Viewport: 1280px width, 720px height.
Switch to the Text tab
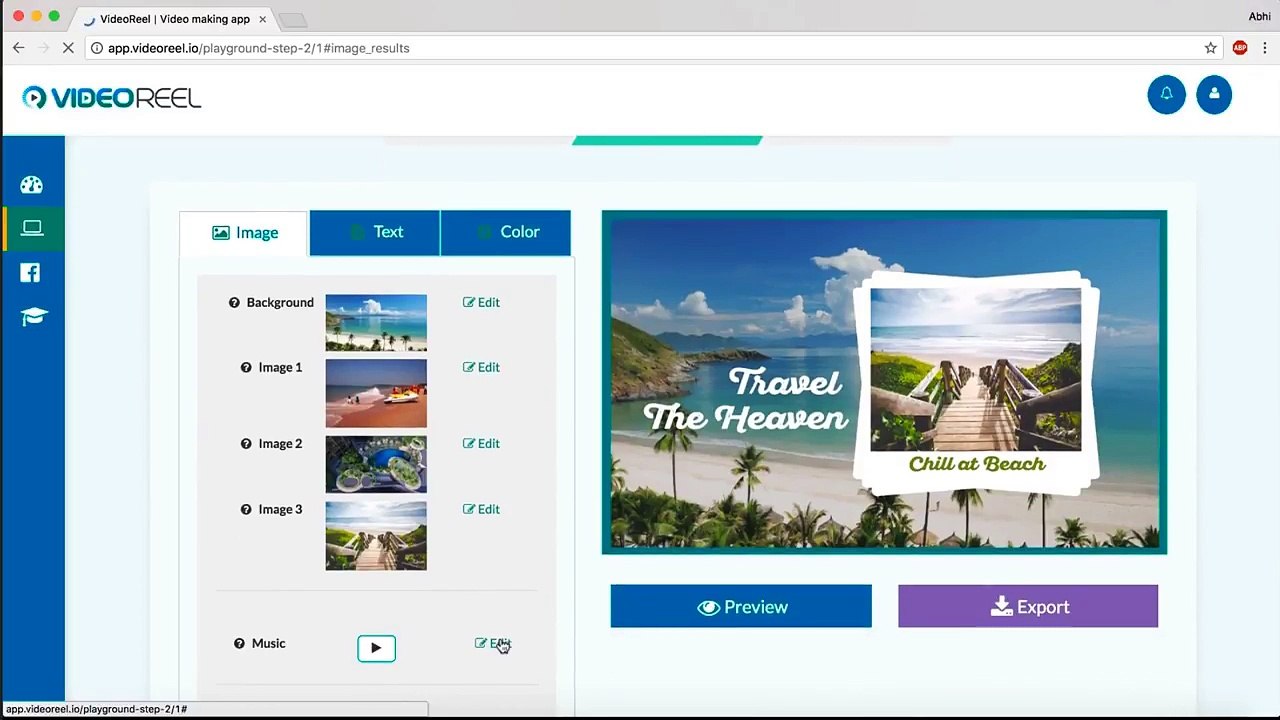pyautogui.click(x=375, y=232)
